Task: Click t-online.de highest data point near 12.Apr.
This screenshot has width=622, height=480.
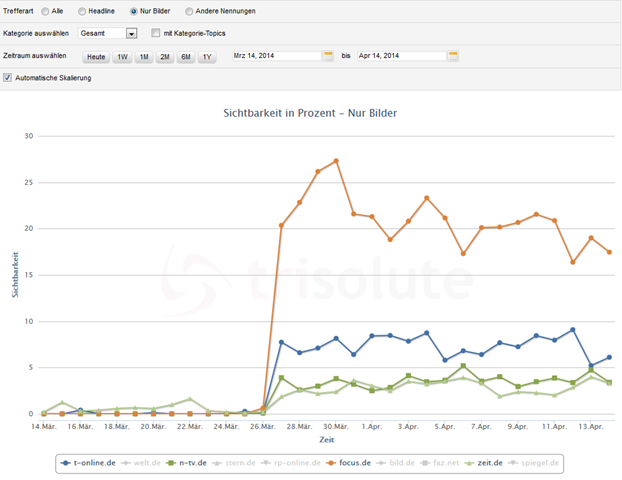Action: pos(572,330)
